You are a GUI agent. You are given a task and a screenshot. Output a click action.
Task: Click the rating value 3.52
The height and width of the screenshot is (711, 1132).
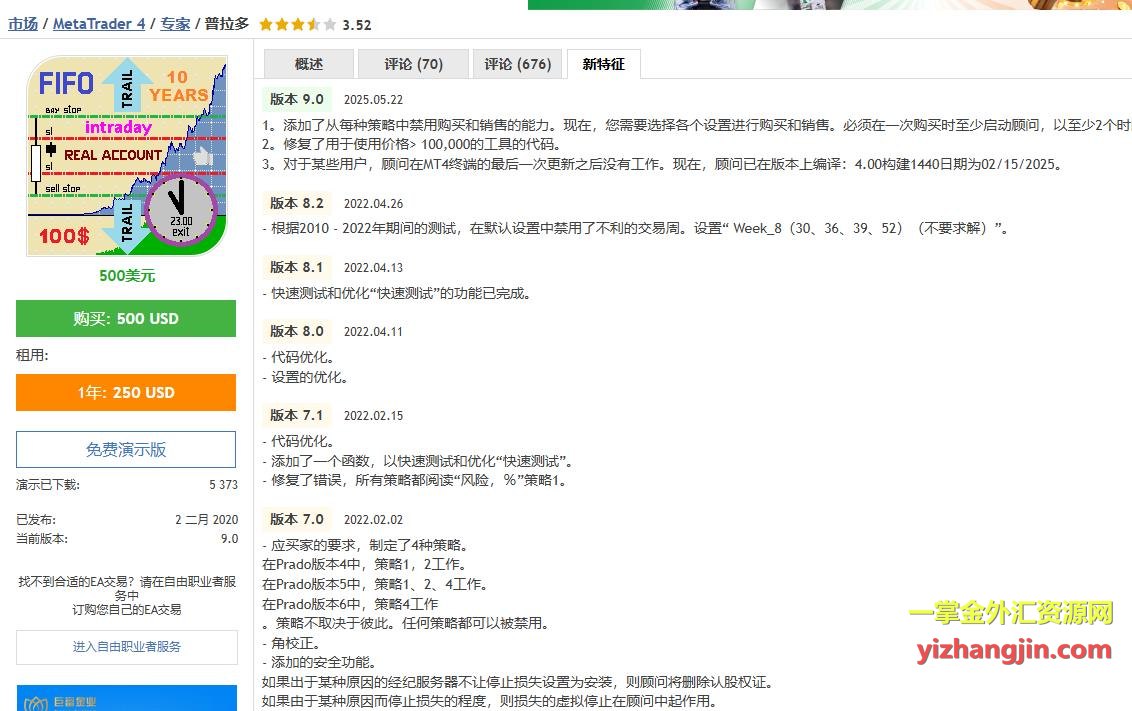[357, 25]
